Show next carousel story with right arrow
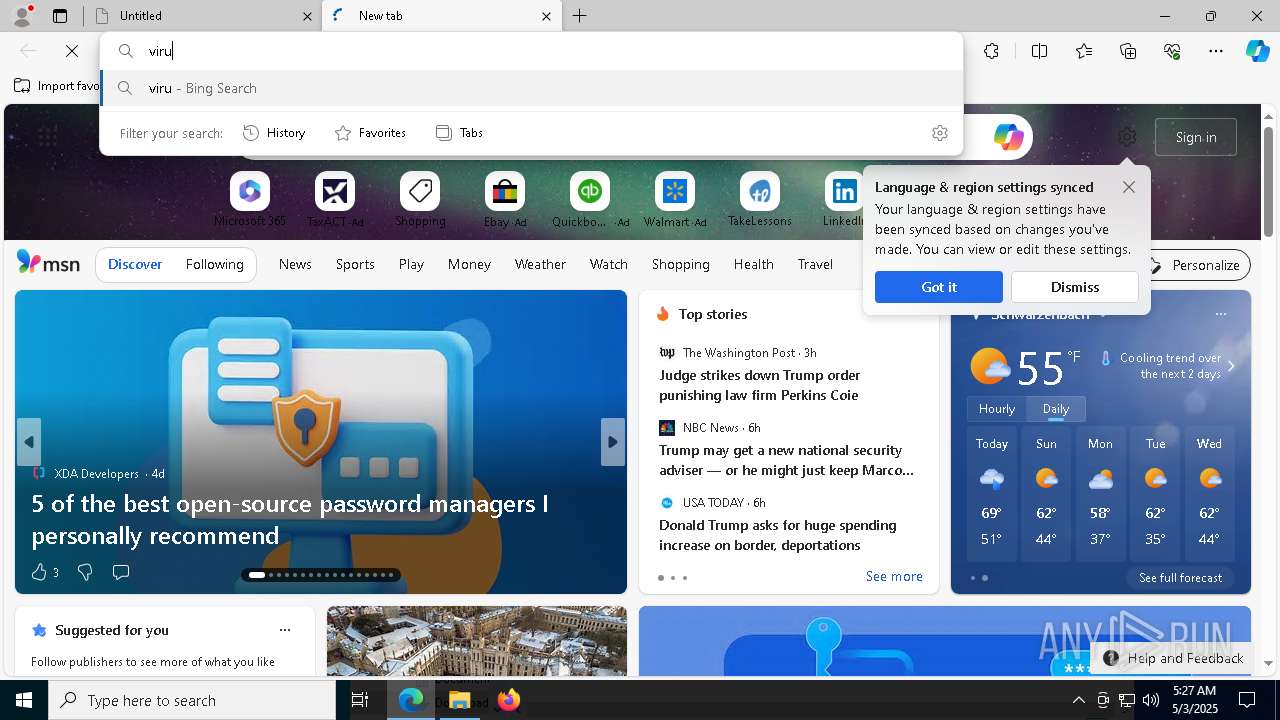 coord(613,442)
